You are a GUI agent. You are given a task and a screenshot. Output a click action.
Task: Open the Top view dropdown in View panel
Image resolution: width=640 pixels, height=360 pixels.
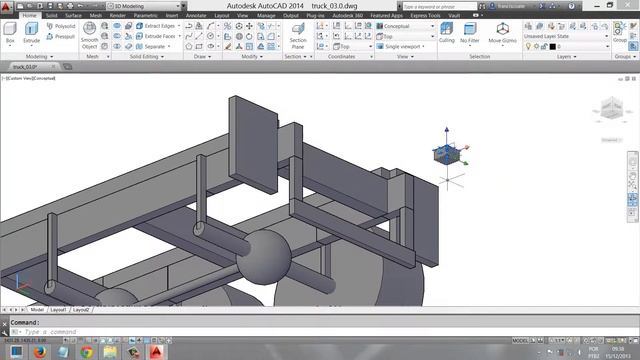(x=406, y=36)
